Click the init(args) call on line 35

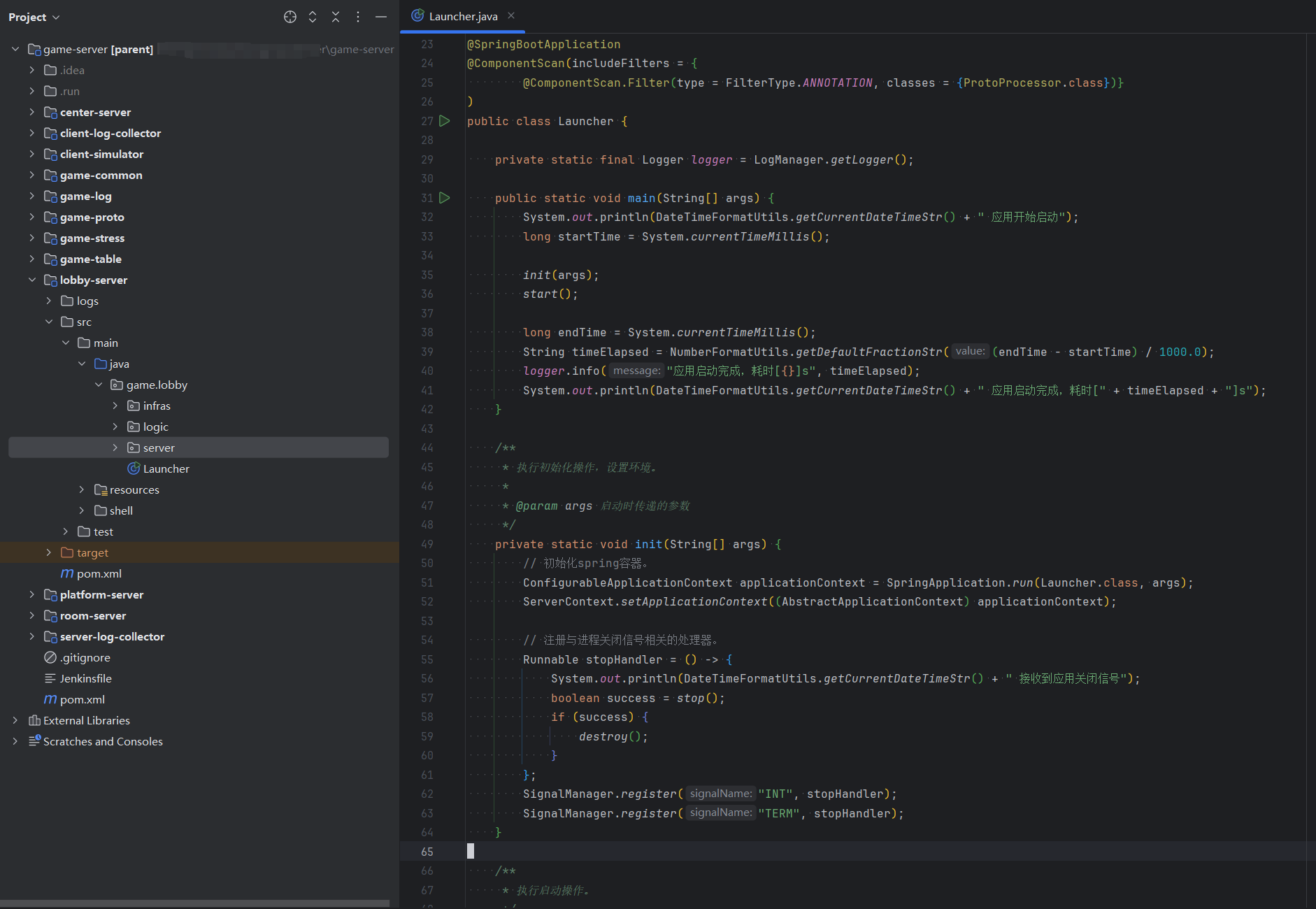[560, 275]
